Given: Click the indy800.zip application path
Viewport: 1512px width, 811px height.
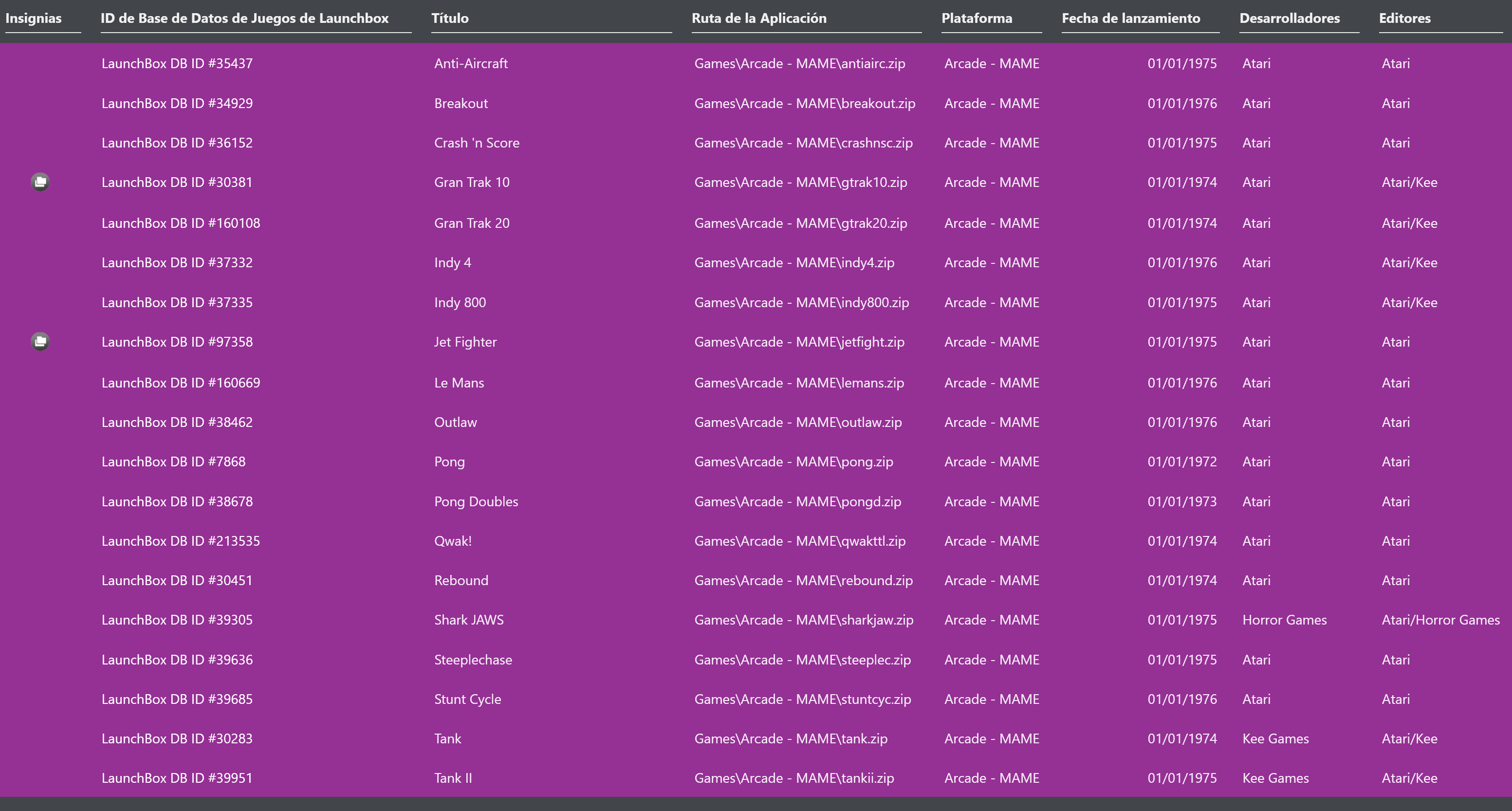Looking at the screenshot, I should [802, 302].
